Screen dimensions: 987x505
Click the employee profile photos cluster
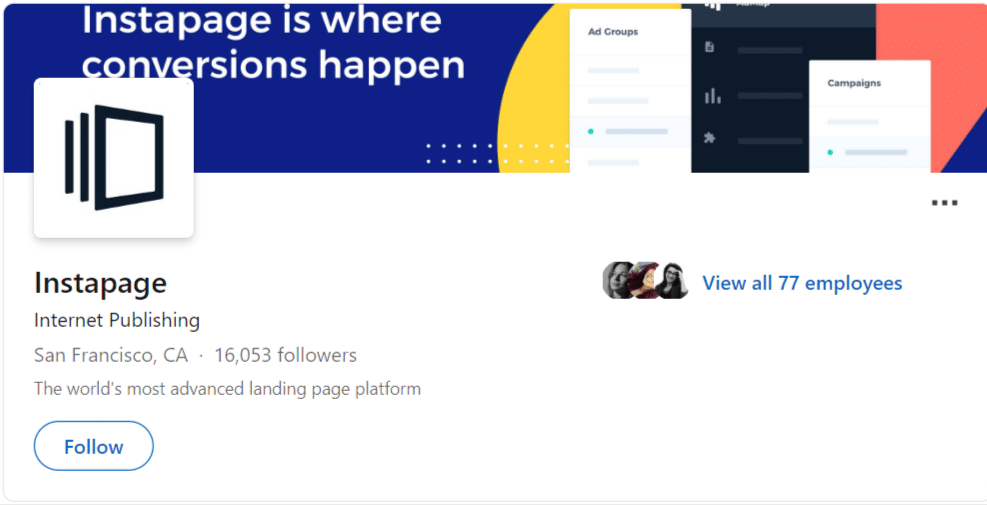point(645,280)
